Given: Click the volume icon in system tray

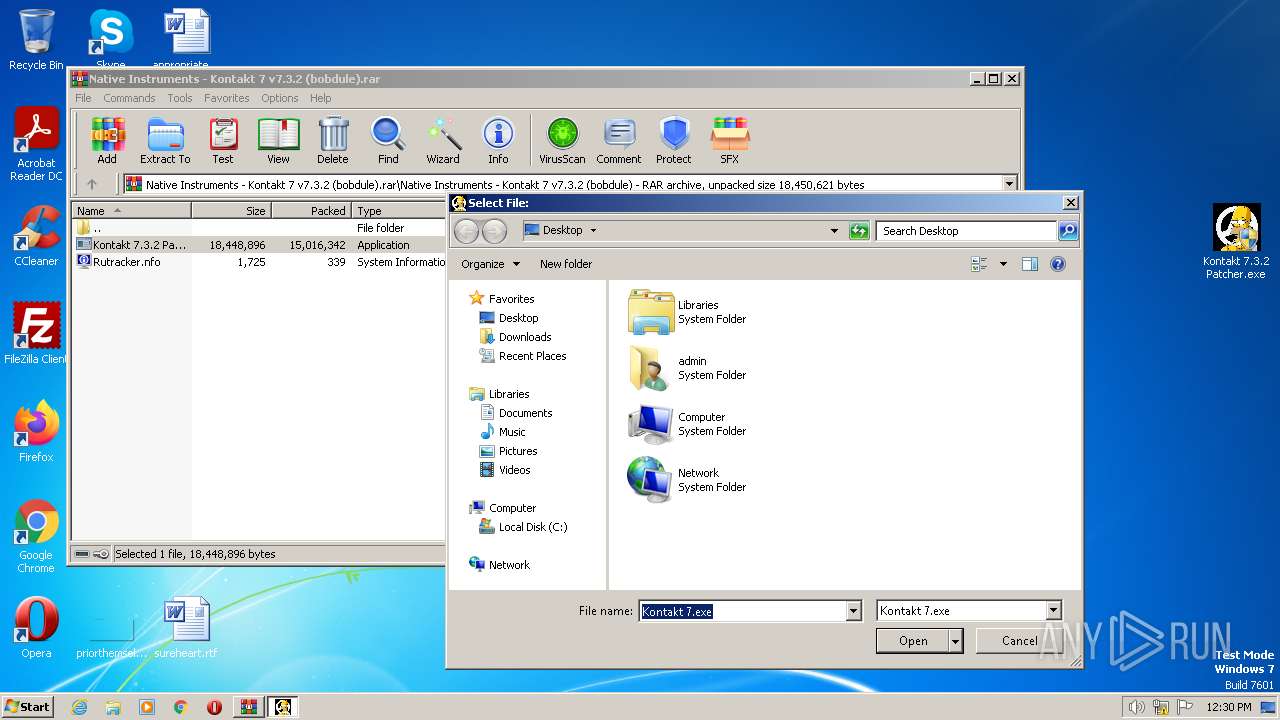Looking at the screenshot, I should pyautogui.click(x=1136, y=707).
